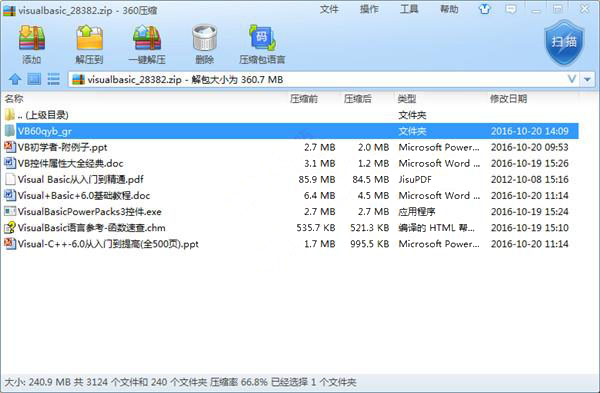Image resolution: width=600 pixels, height=393 pixels.
Task: Click the blue 扫描 scan shield
Action: point(564,43)
